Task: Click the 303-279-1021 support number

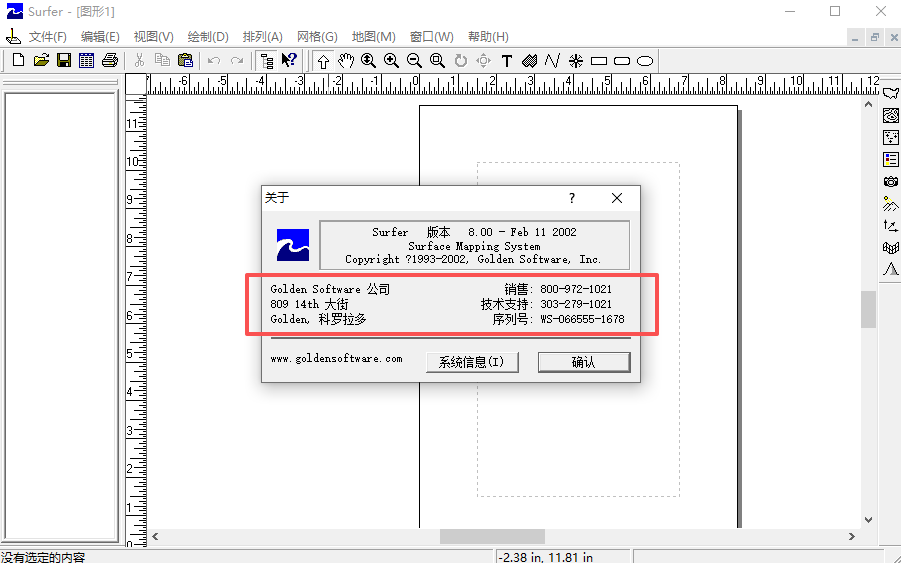Action: (x=576, y=304)
